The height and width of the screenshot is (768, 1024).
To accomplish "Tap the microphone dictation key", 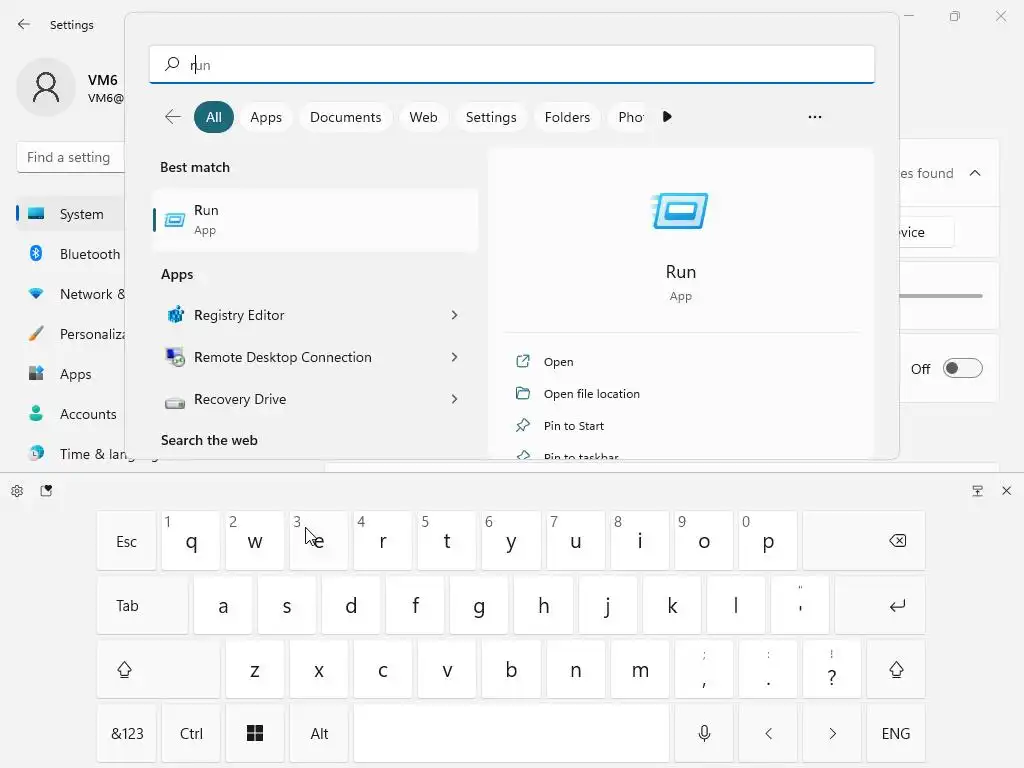I will click(x=704, y=733).
